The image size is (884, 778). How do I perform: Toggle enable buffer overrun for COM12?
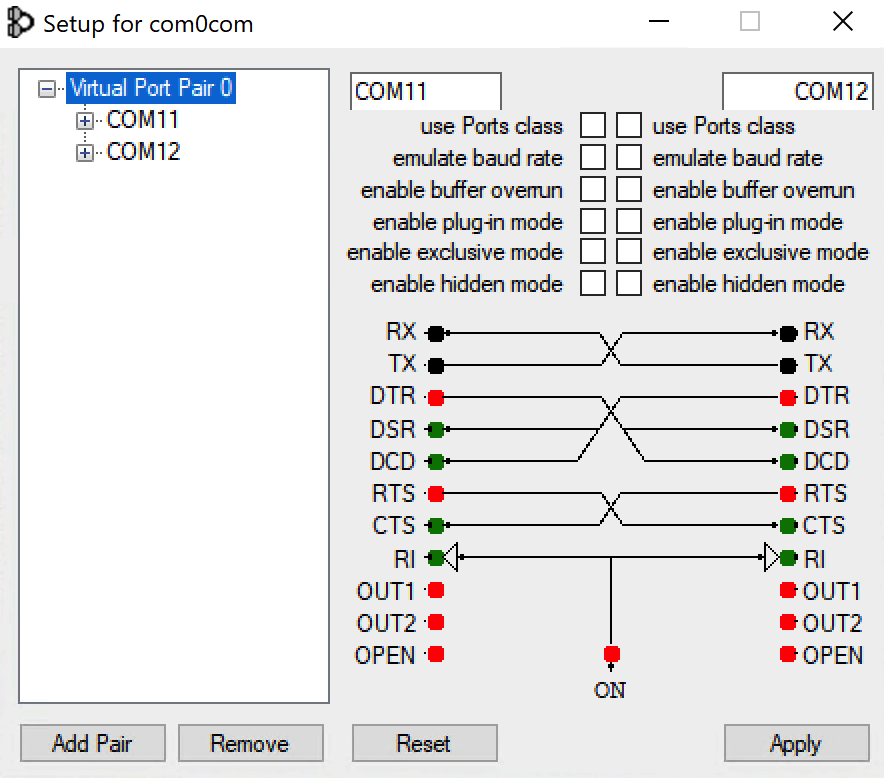click(629, 189)
